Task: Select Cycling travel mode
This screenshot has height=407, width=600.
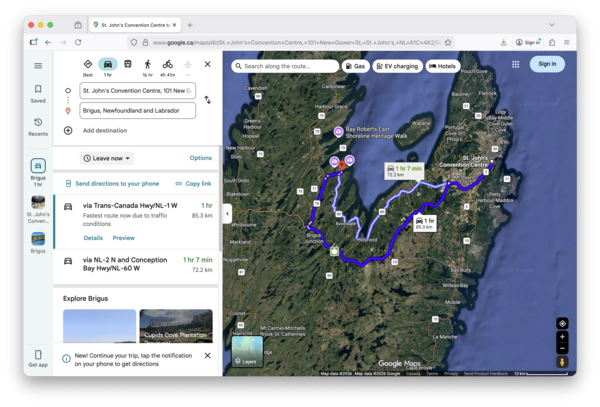Action: [x=168, y=67]
